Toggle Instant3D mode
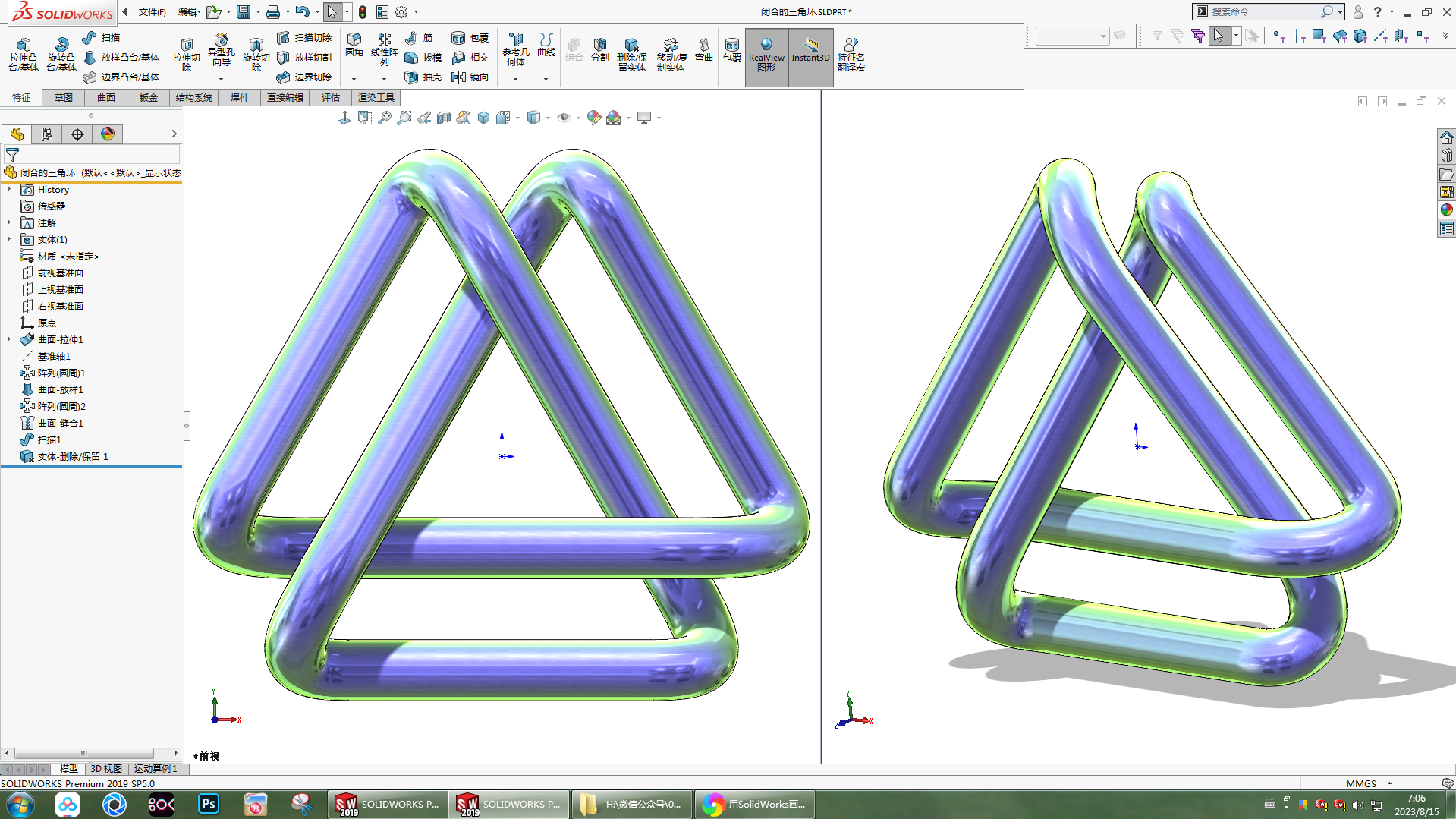This screenshot has height=819, width=1456. pos(810,57)
